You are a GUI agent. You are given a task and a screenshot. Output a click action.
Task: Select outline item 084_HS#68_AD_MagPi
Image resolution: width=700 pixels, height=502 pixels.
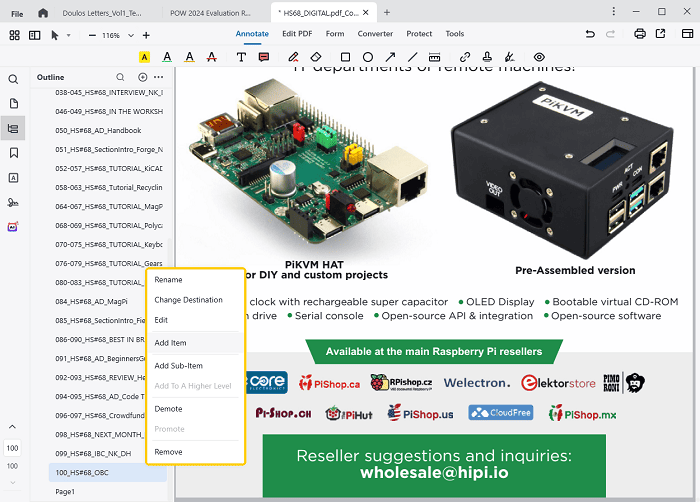pos(91,301)
